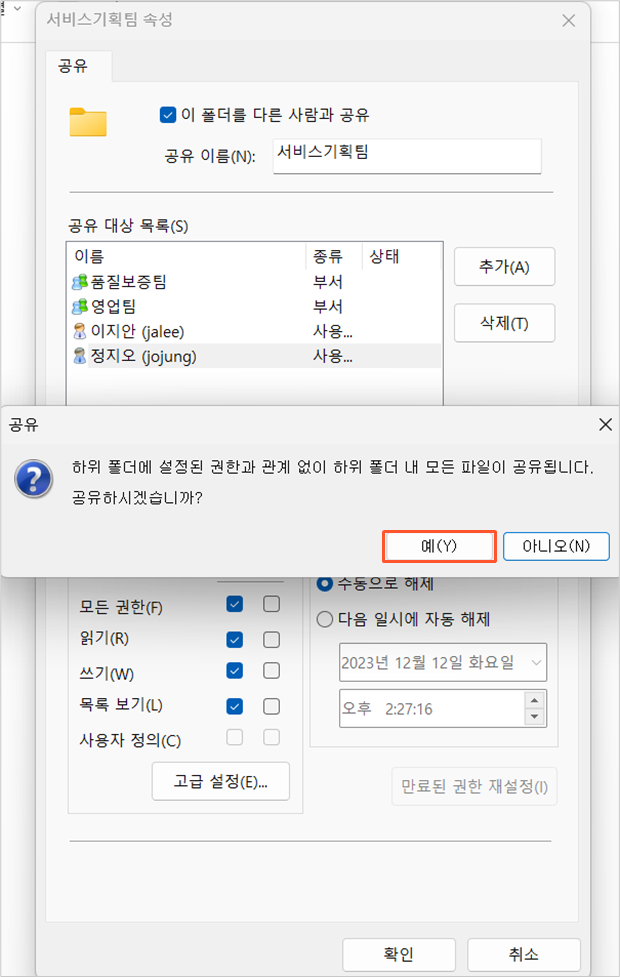Decrease time with the down spinner arrow

click(x=534, y=717)
